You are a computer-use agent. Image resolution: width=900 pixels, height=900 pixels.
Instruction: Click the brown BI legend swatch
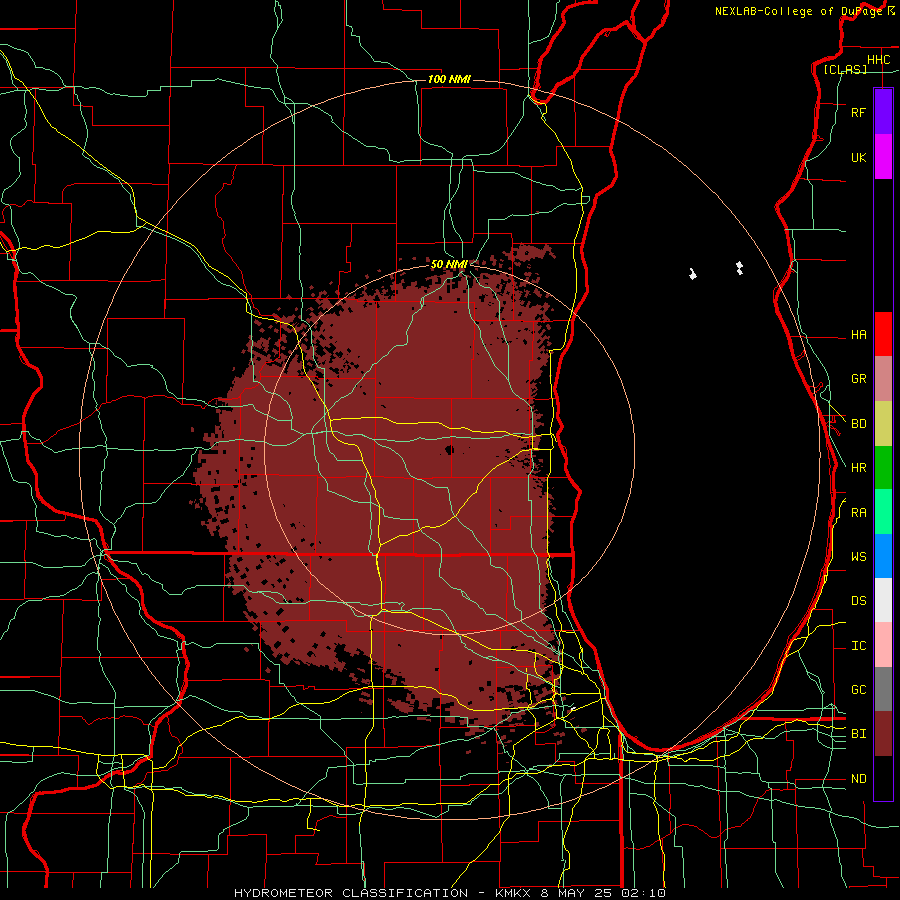tap(883, 734)
